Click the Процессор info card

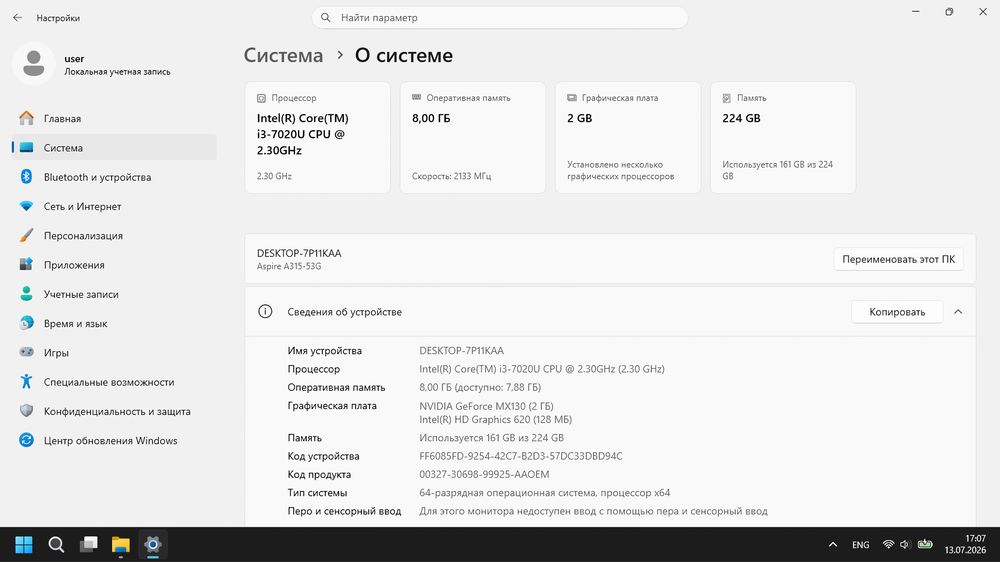tap(318, 137)
